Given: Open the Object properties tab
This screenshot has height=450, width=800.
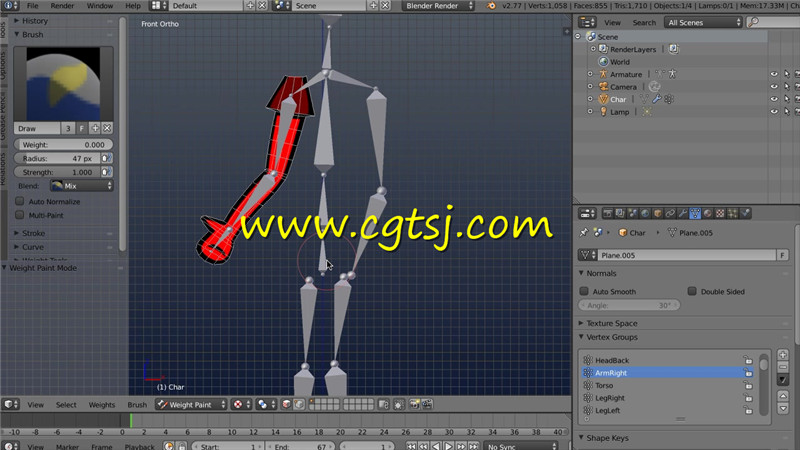Looking at the screenshot, I should coord(658,213).
